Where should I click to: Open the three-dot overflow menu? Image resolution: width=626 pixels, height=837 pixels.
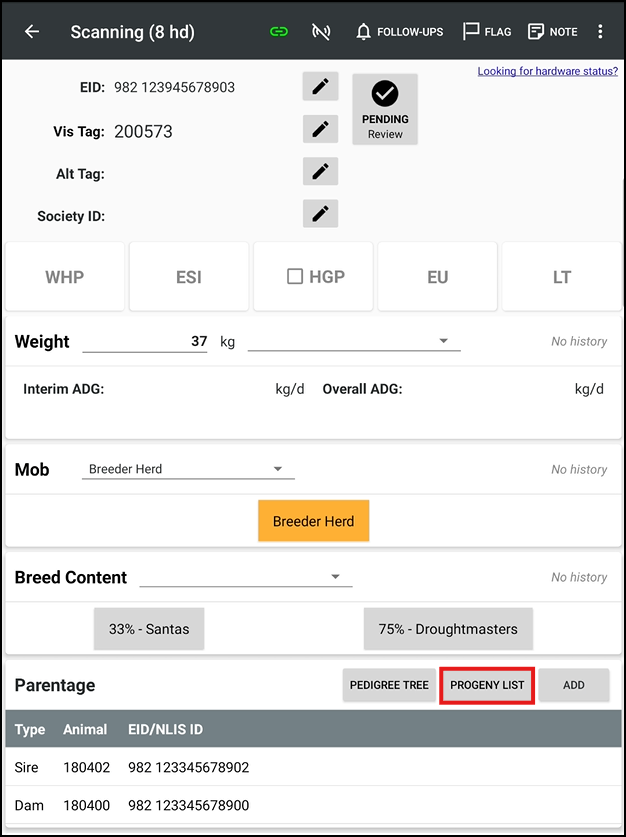[x=600, y=32]
